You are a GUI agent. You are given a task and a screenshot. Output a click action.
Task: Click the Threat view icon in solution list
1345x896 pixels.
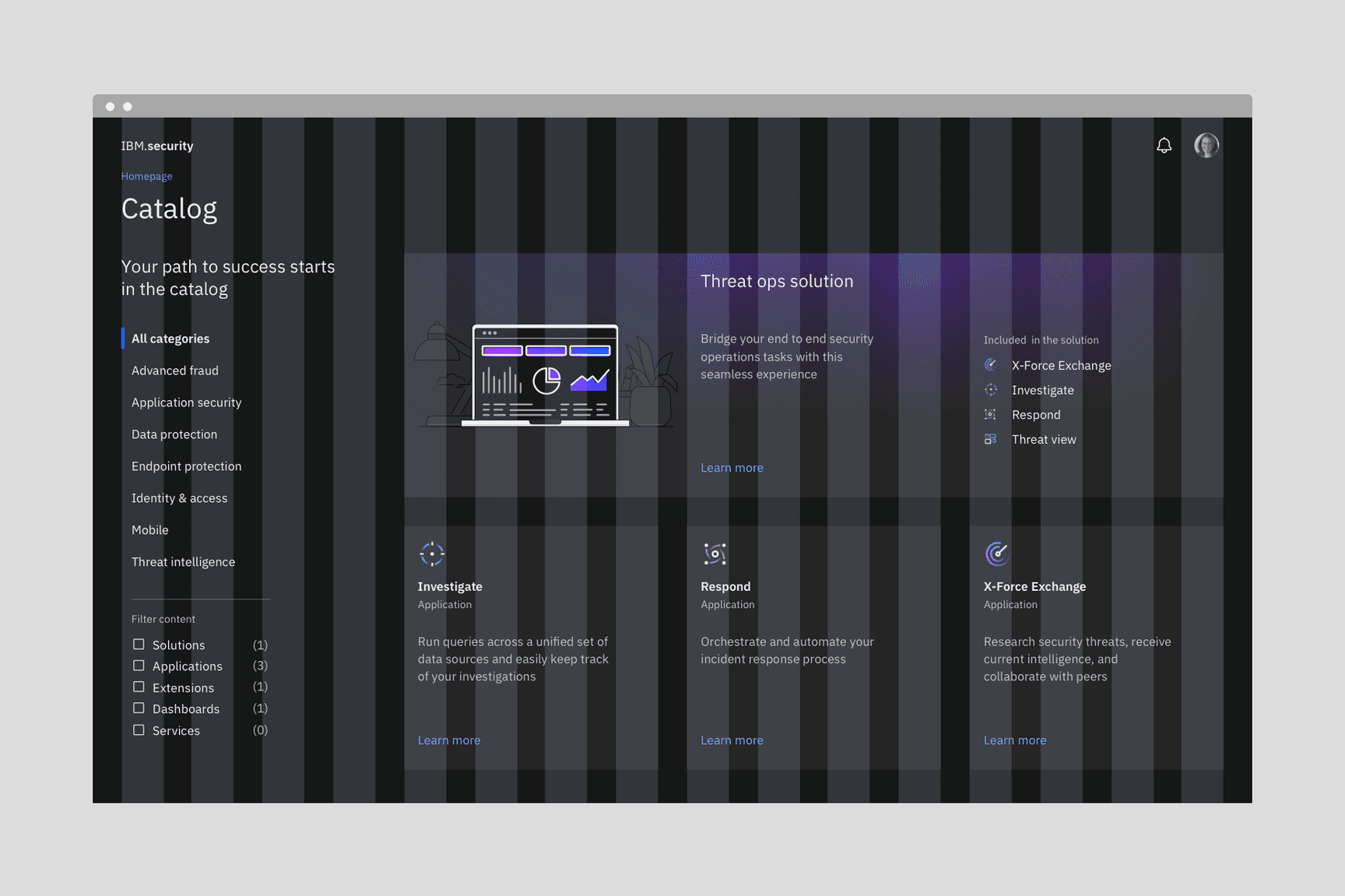(x=990, y=438)
